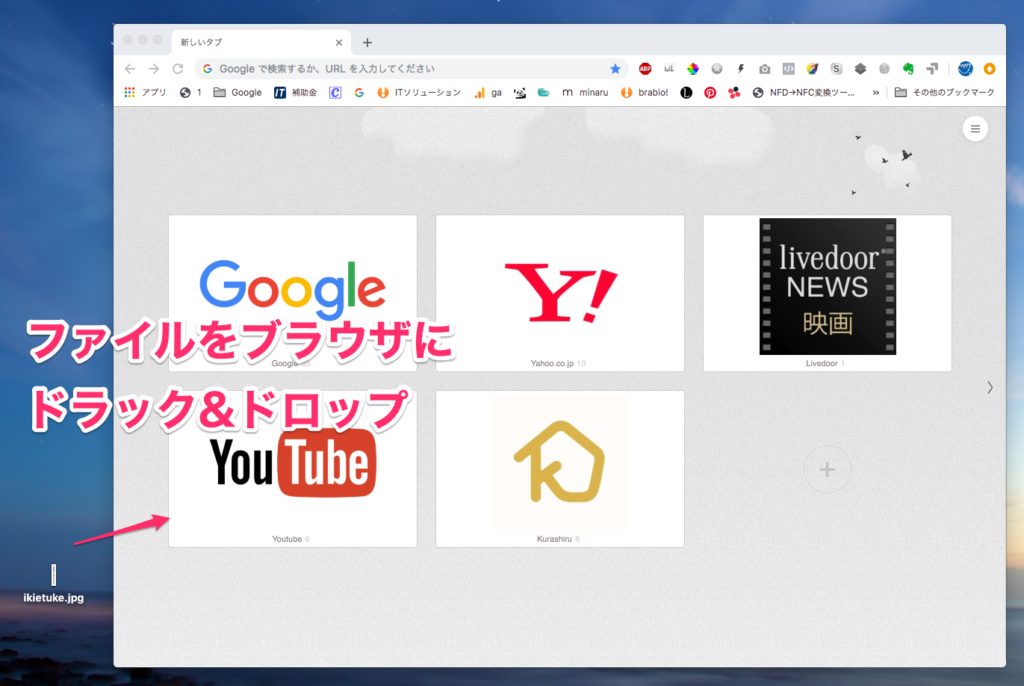This screenshot has width=1024, height=686.
Task: Open the Apps (アプリ) launcher shortcut
Action: (145, 92)
